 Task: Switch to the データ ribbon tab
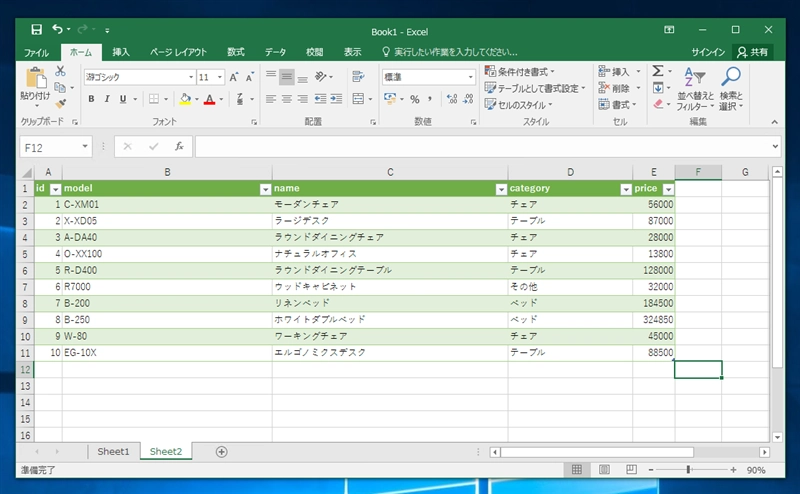[x=275, y=52]
